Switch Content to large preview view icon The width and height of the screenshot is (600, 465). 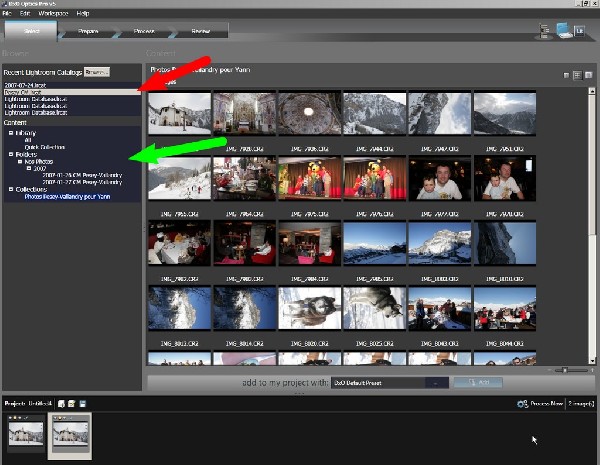(589, 75)
